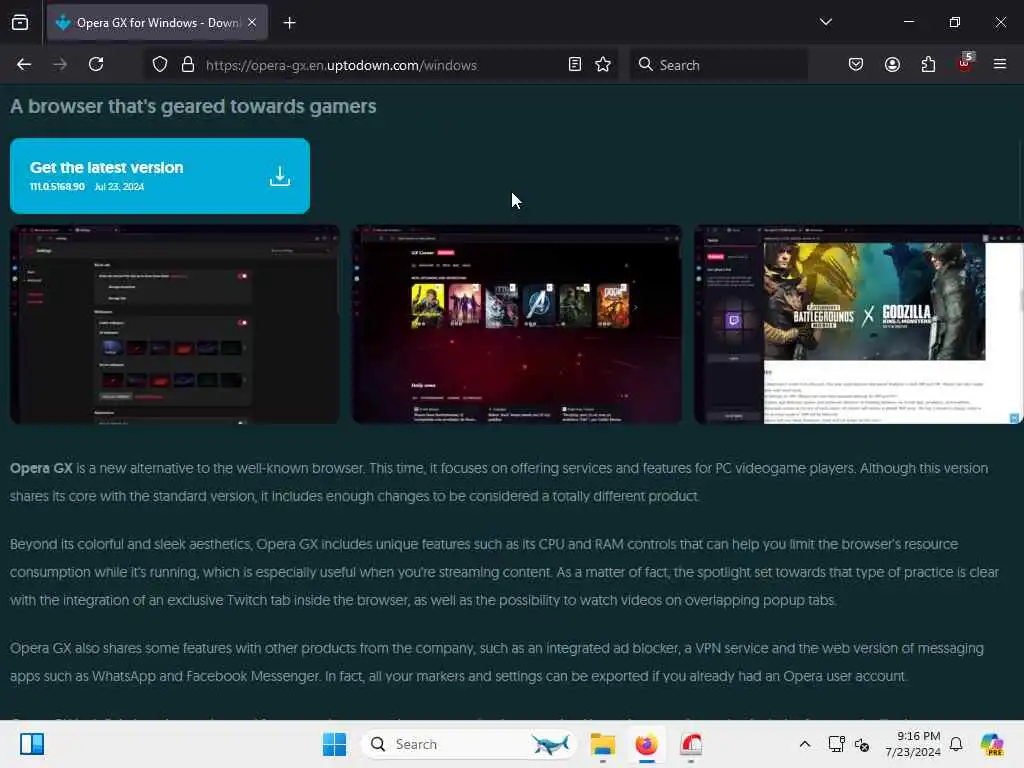1024x768 pixels.
Task: Open notifications bell icon
Action: 956,744
